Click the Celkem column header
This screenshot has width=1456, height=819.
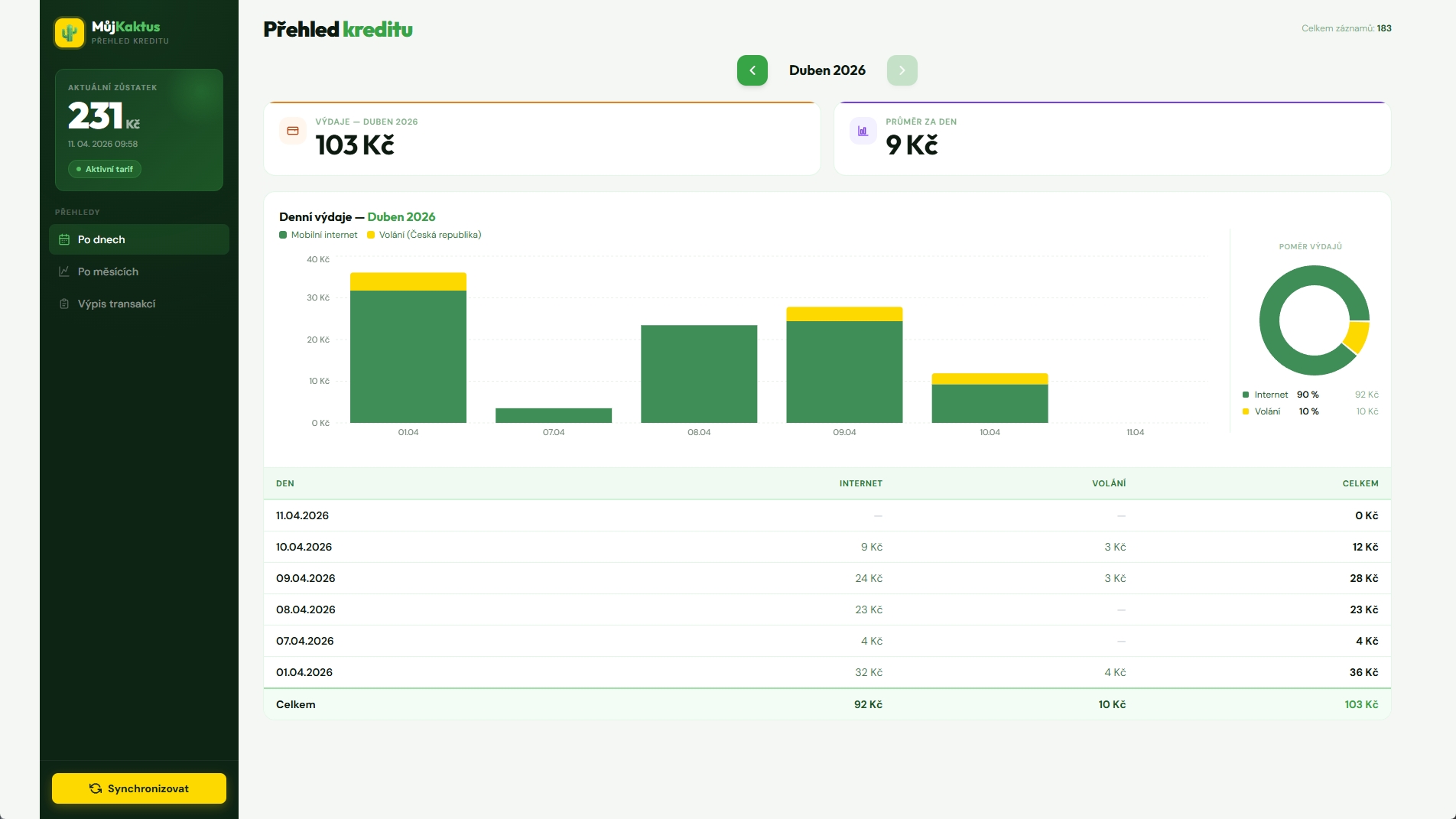pyautogui.click(x=1360, y=483)
